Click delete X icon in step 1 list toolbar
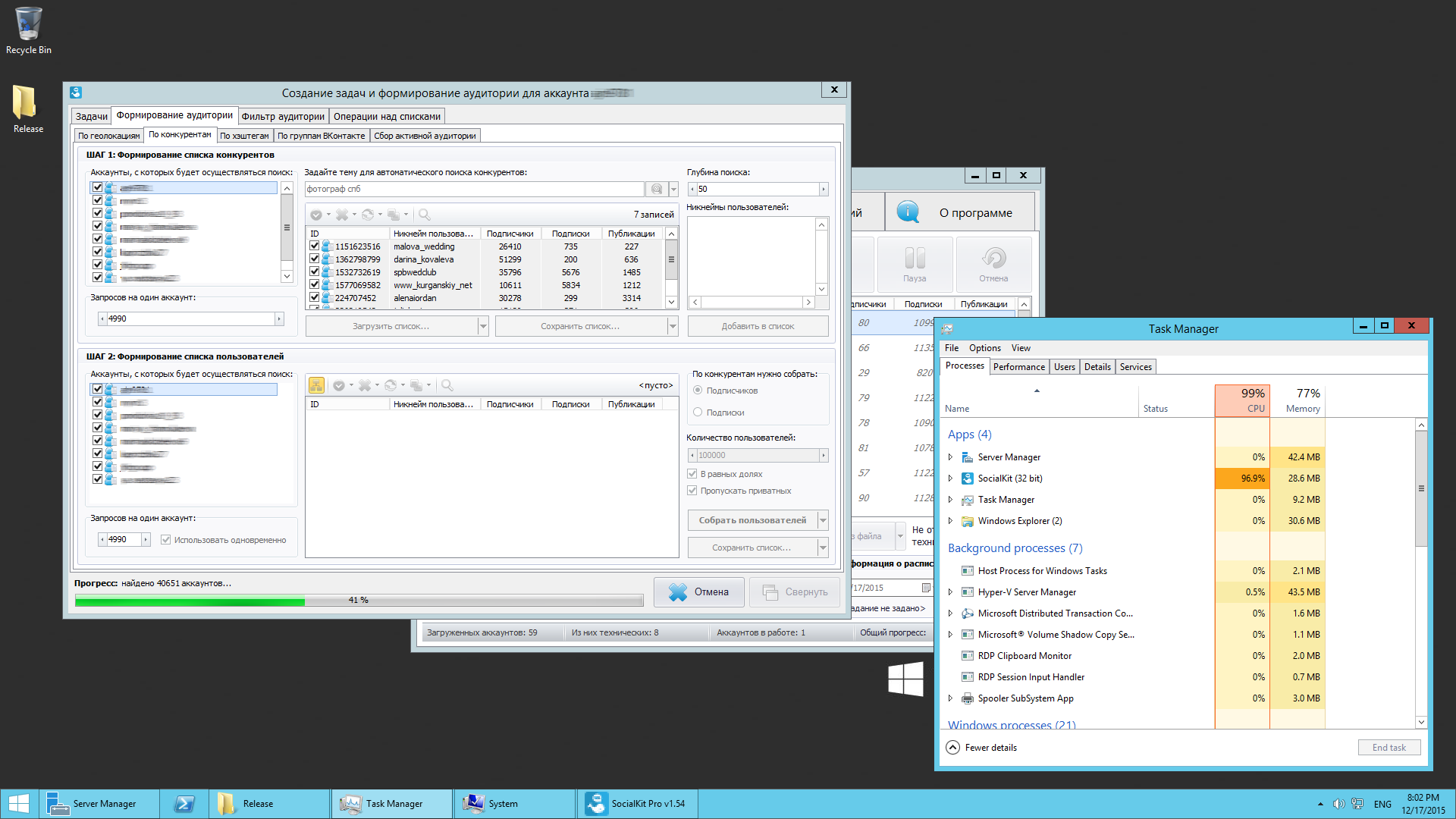This screenshot has width=1456, height=819. tap(342, 215)
